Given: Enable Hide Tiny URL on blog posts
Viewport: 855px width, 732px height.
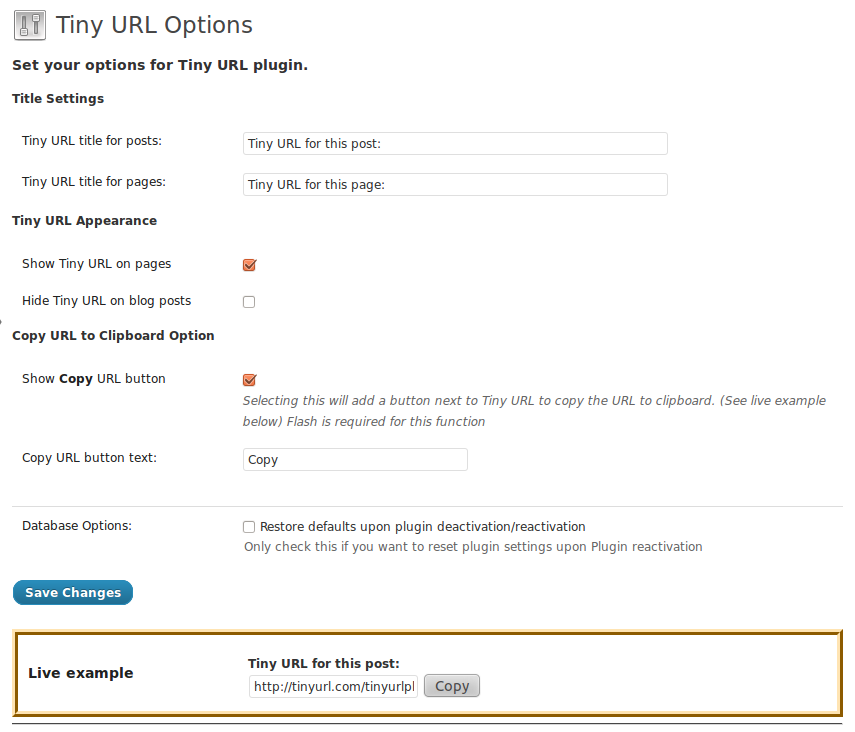Looking at the screenshot, I should [249, 302].
